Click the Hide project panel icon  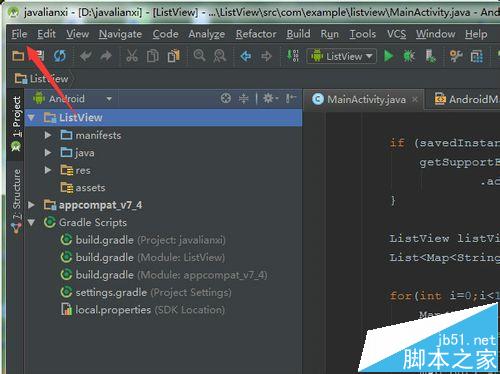tap(290, 98)
